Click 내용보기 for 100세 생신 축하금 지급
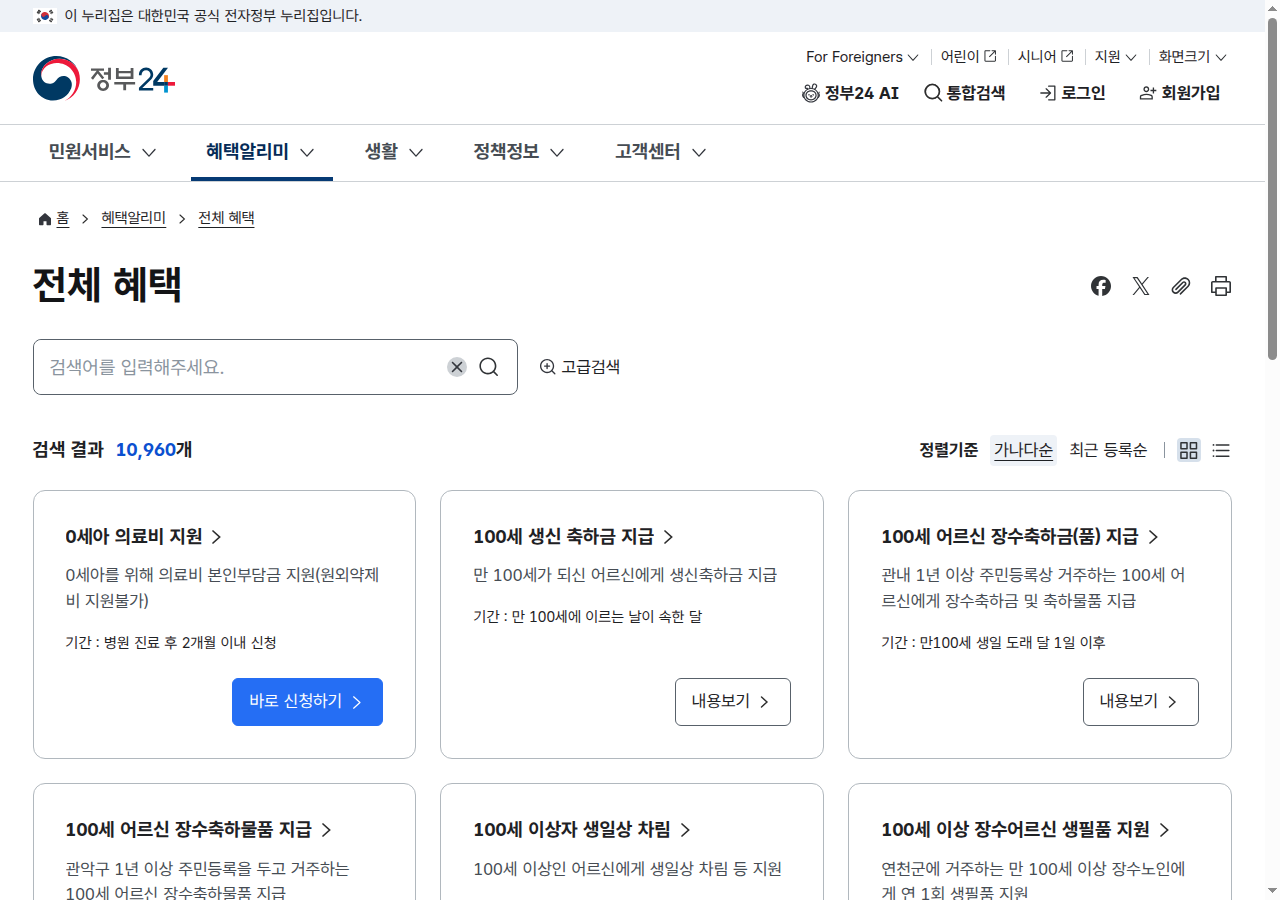 pyautogui.click(x=733, y=702)
